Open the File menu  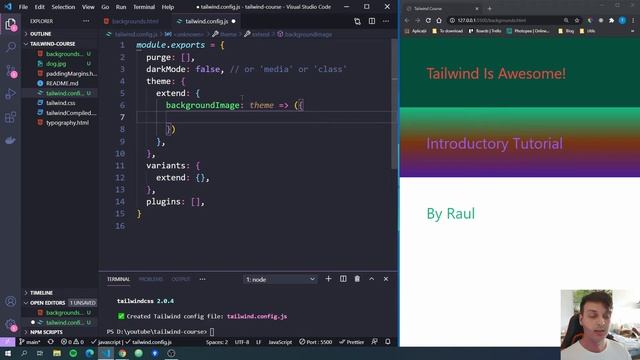[x=23, y=7]
